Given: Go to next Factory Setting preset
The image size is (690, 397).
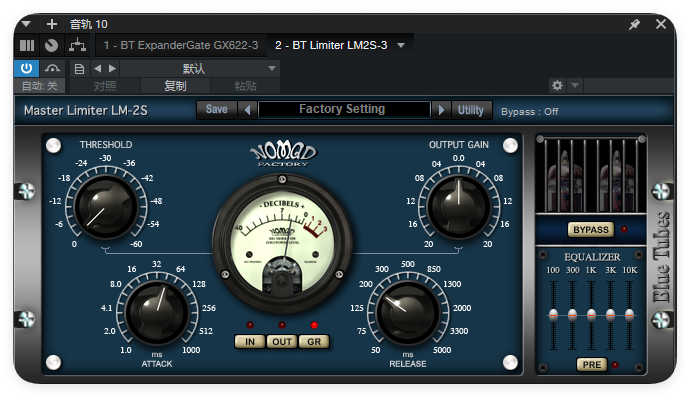Looking at the screenshot, I should pyautogui.click(x=441, y=110).
